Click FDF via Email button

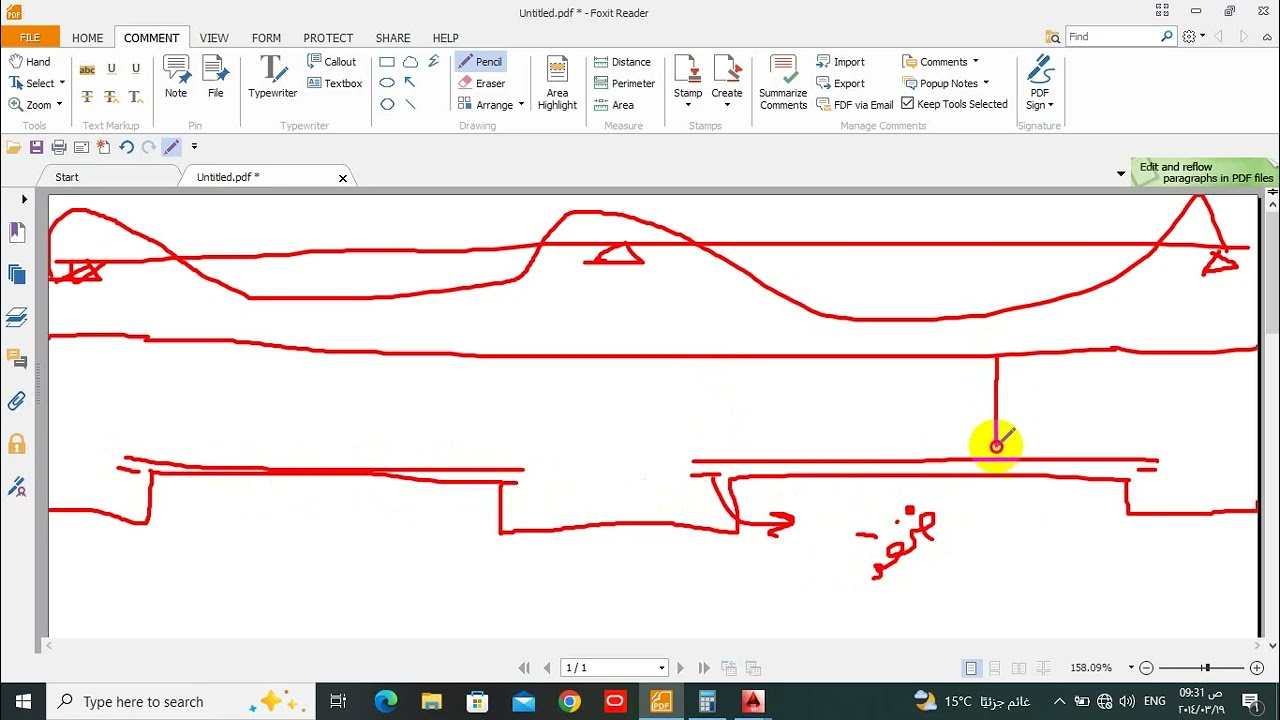coord(855,104)
